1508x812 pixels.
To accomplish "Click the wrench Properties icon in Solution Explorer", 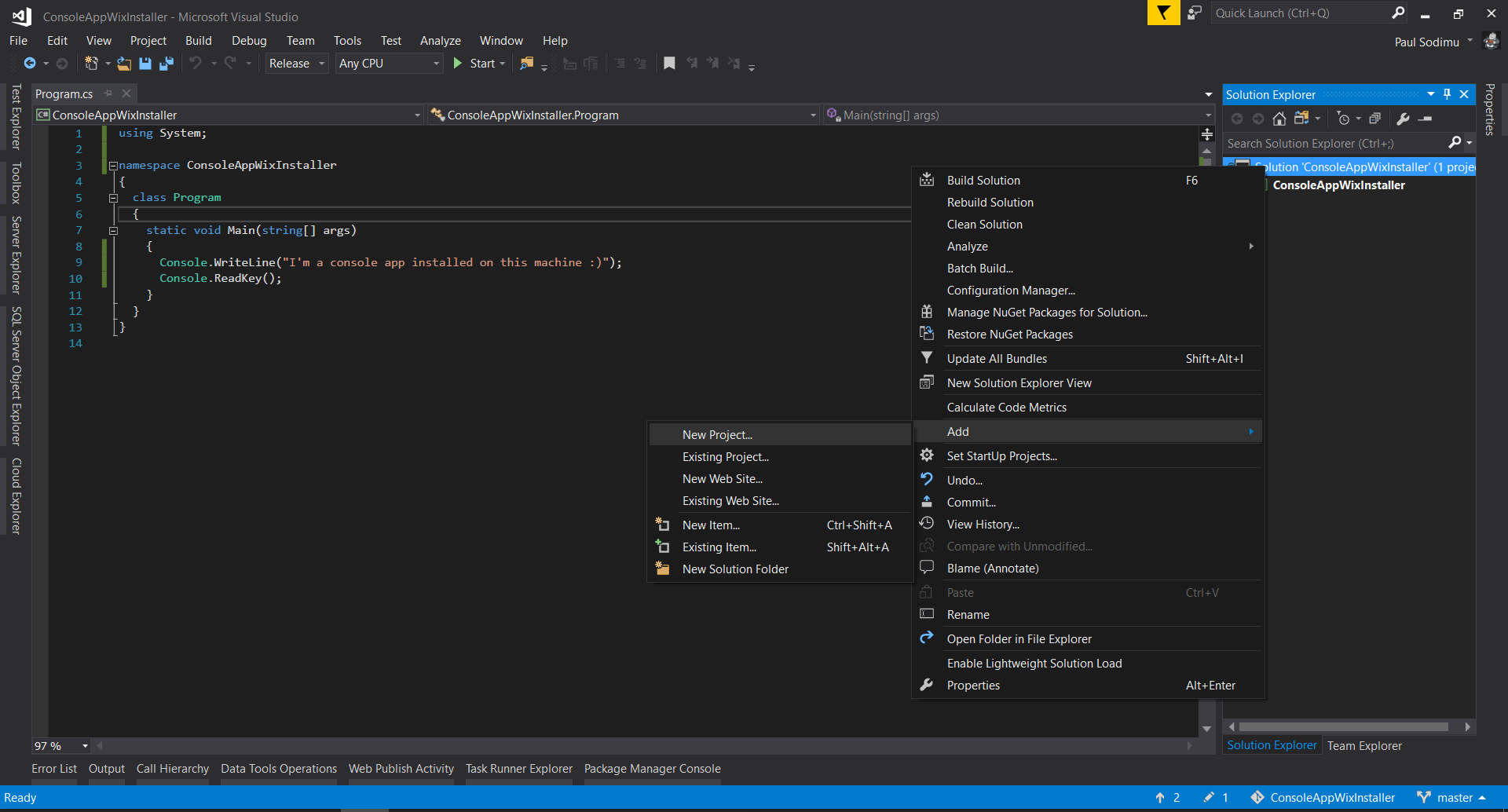I will 1403,119.
